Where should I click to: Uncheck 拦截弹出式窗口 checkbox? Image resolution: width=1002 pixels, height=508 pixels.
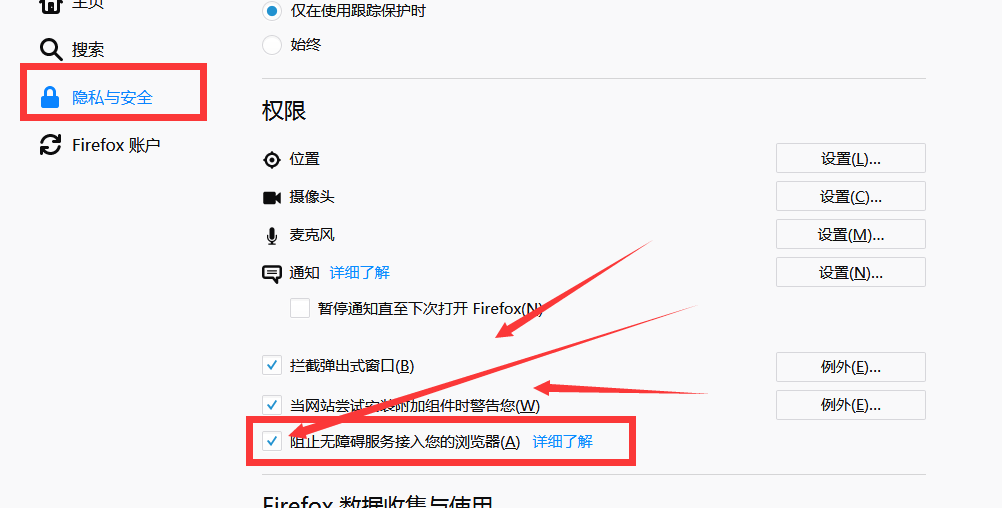pos(272,366)
